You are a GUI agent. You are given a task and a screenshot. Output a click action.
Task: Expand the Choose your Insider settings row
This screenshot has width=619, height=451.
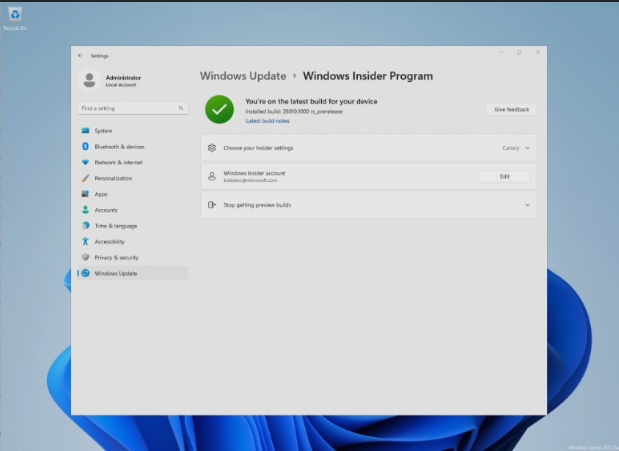pyautogui.click(x=369, y=148)
